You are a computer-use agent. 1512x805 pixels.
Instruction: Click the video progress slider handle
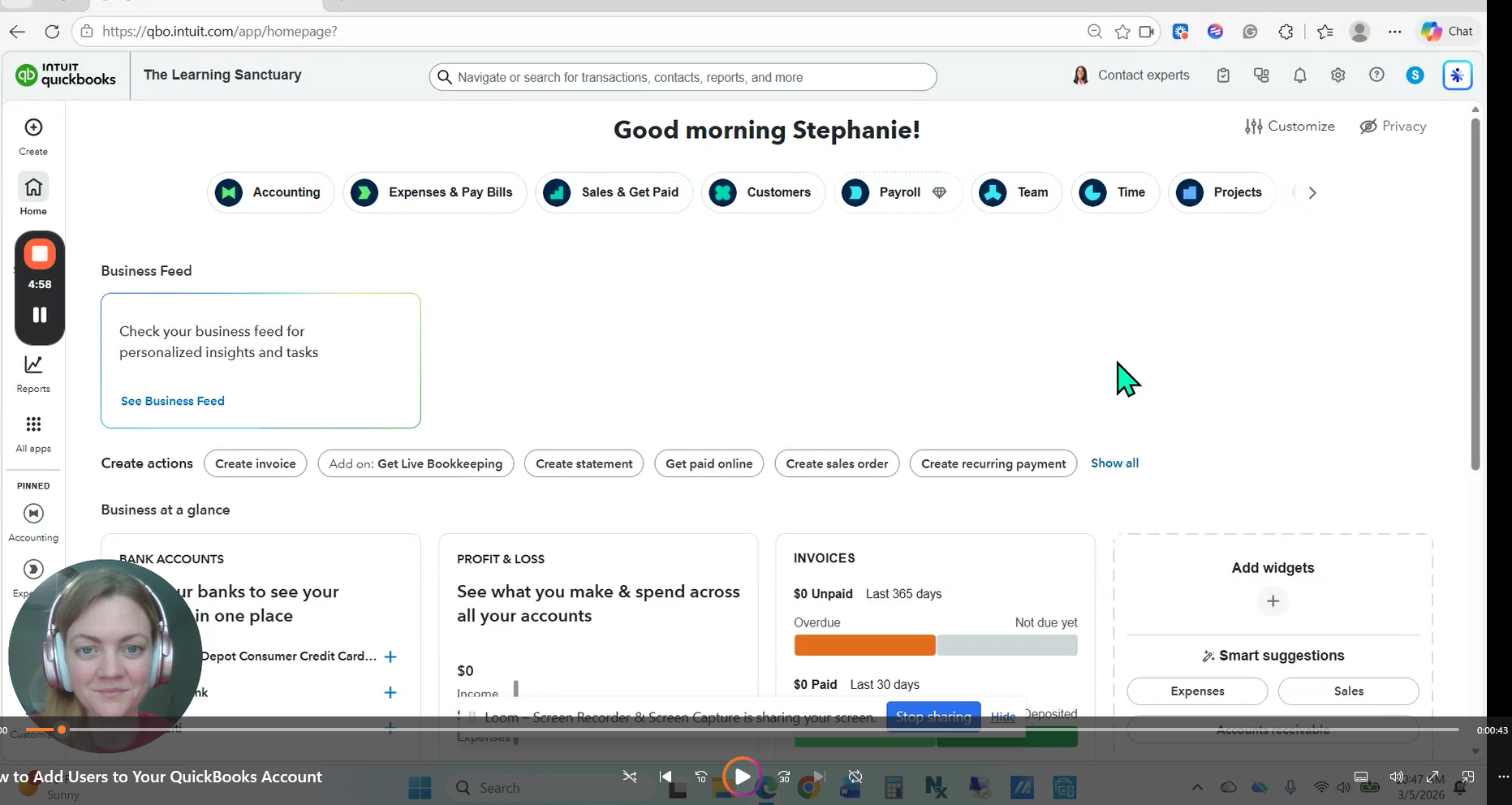coord(62,730)
